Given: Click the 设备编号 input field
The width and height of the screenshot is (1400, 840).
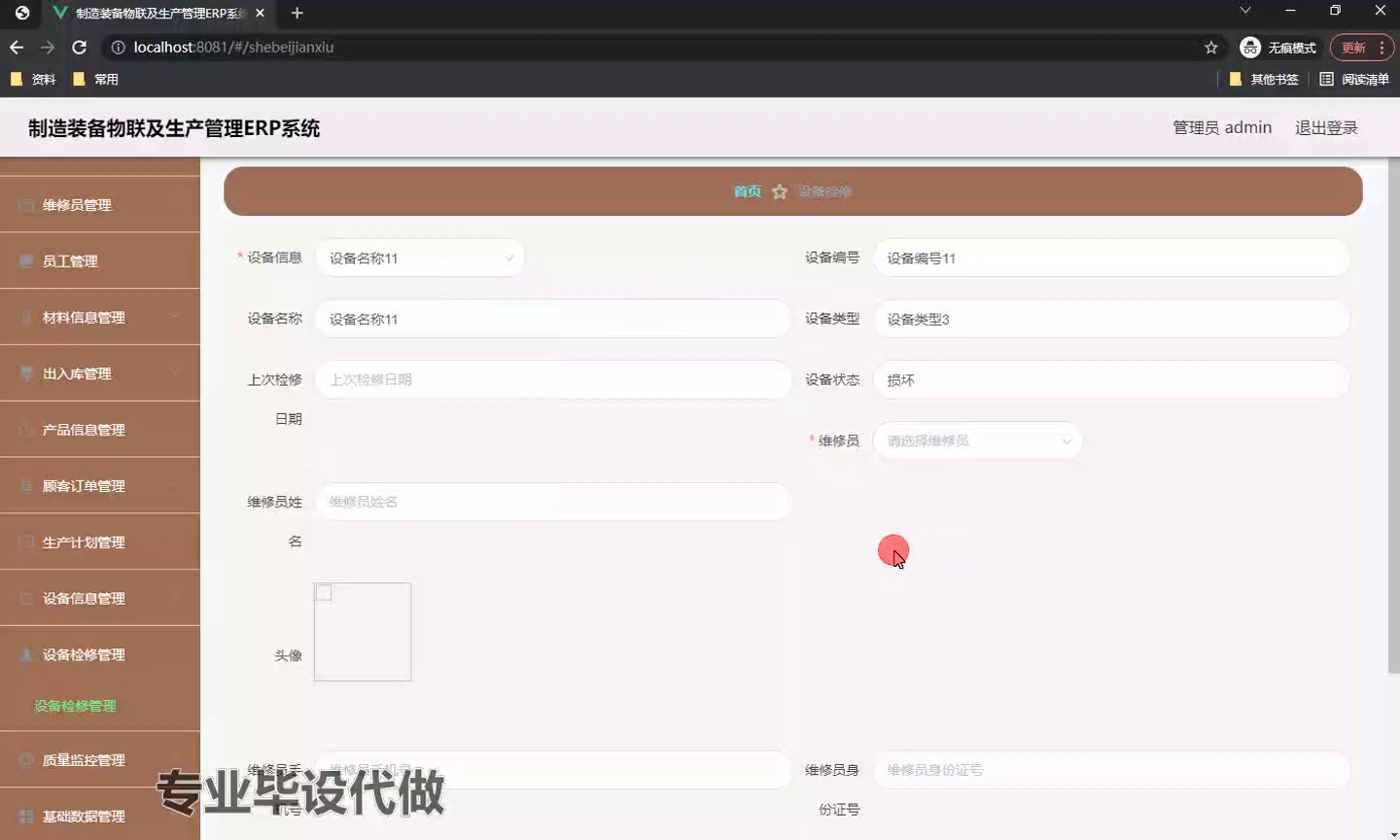Looking at the screenshot, I should point(1111,259).
